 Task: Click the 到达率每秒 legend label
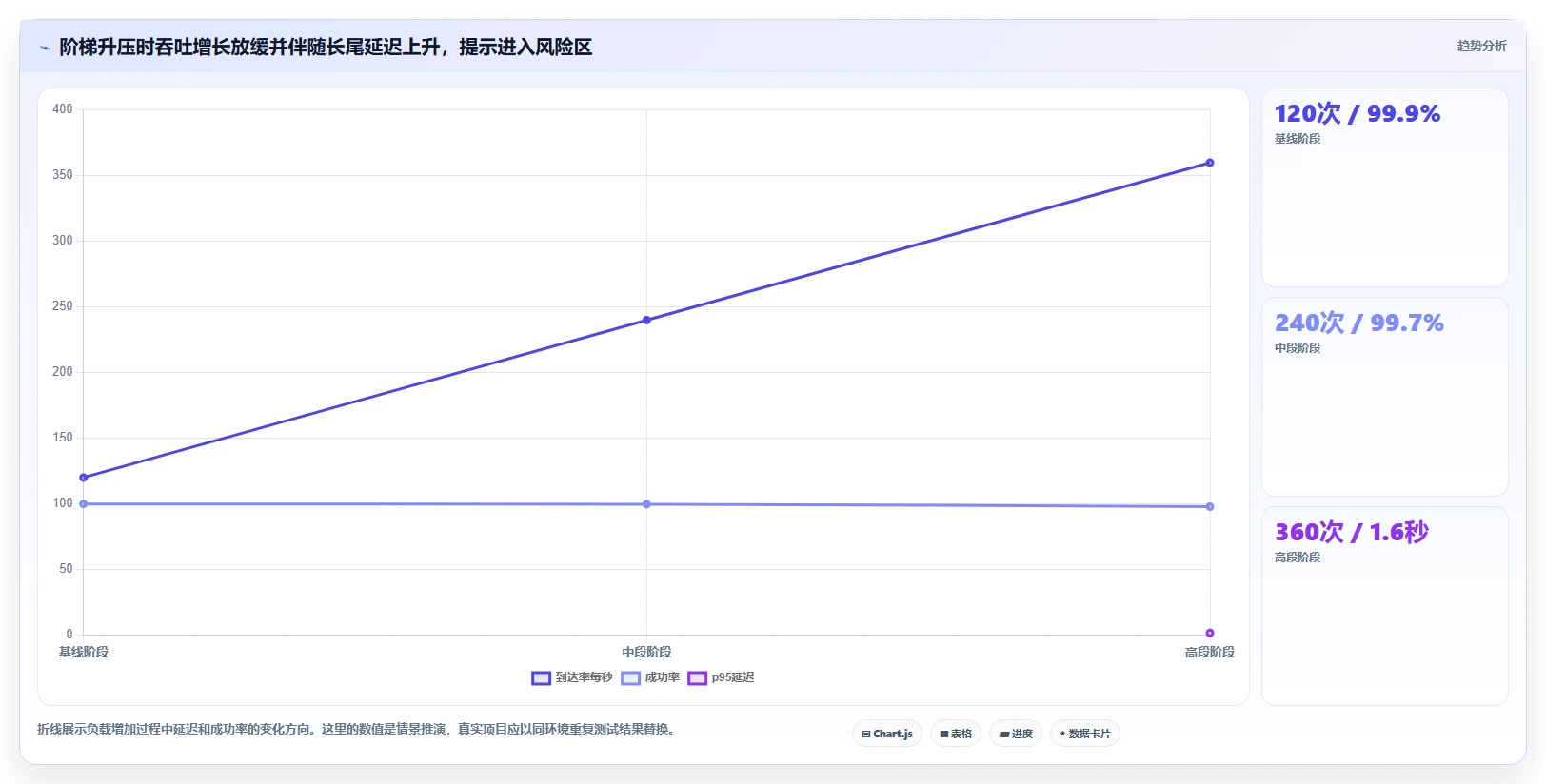[584, 677]
